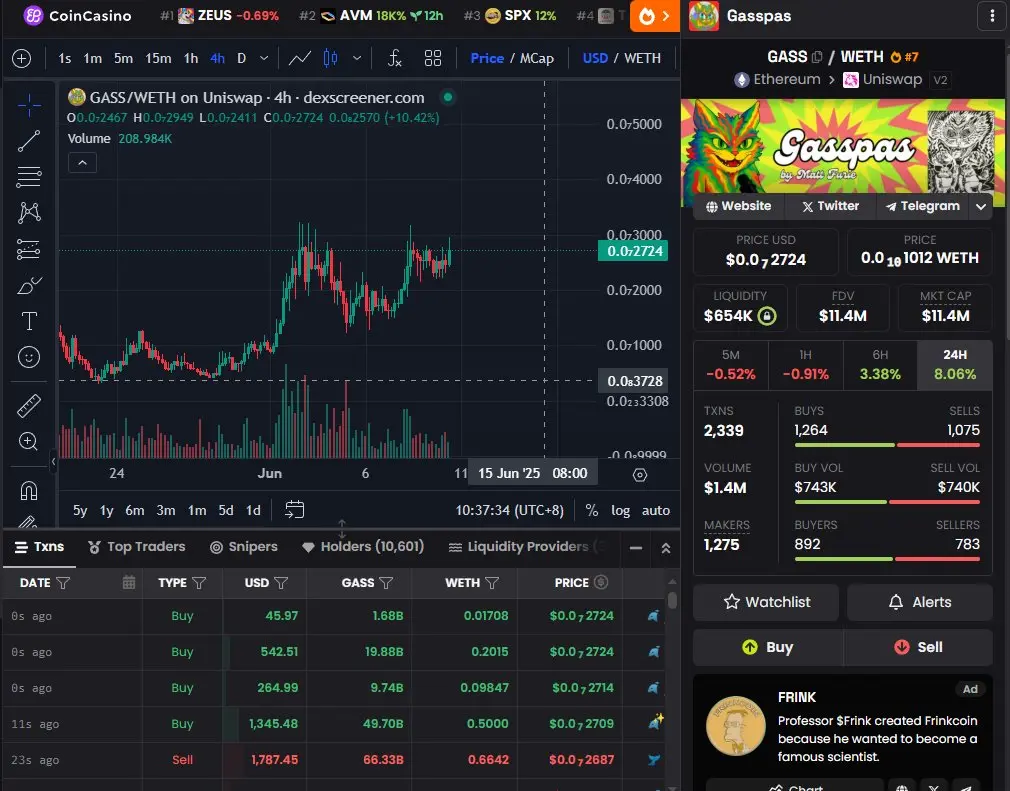
Task: Filter transactions by USD amount
Action: point(281,583)
